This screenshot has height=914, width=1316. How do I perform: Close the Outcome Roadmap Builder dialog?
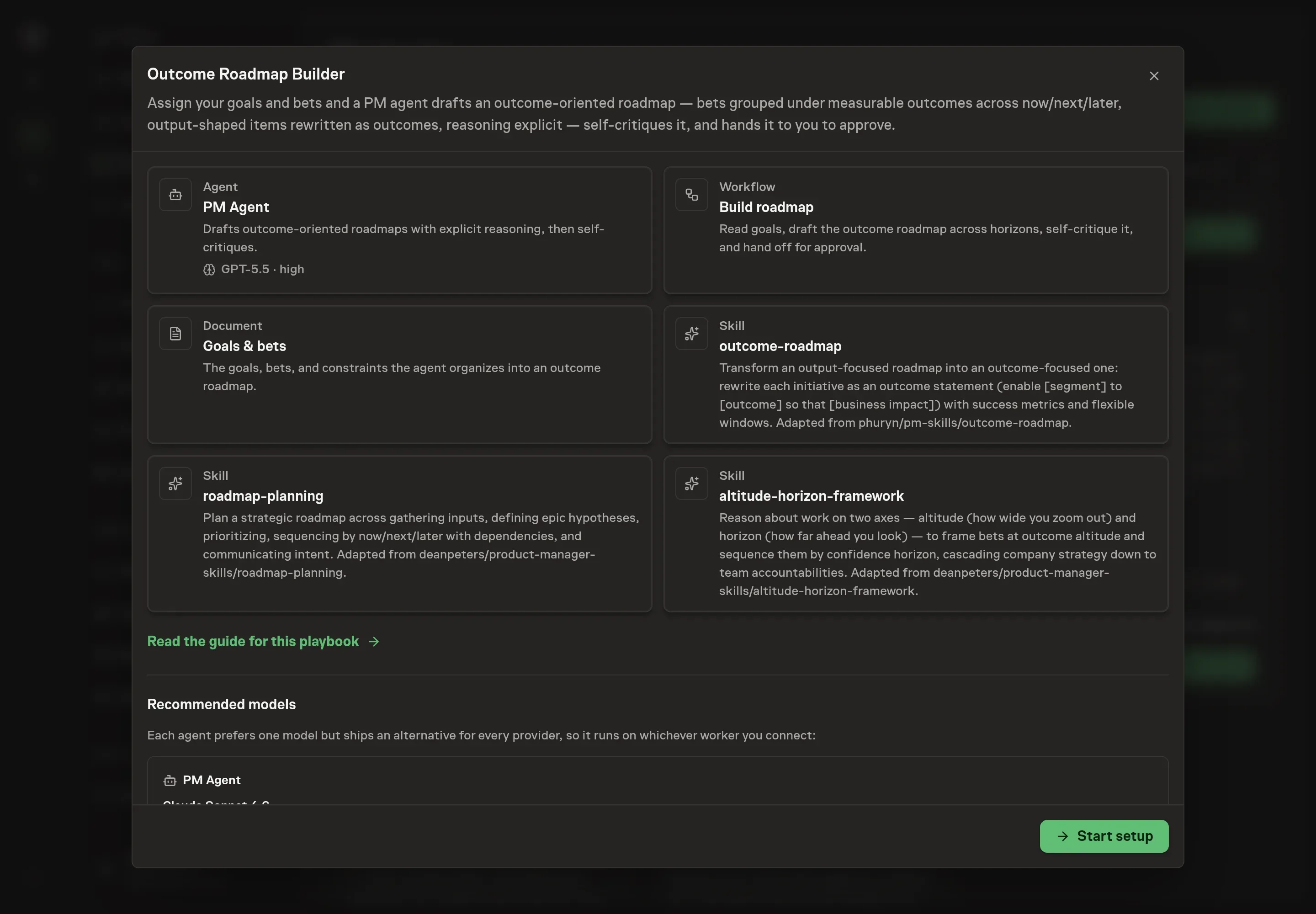pos(1154,75)
